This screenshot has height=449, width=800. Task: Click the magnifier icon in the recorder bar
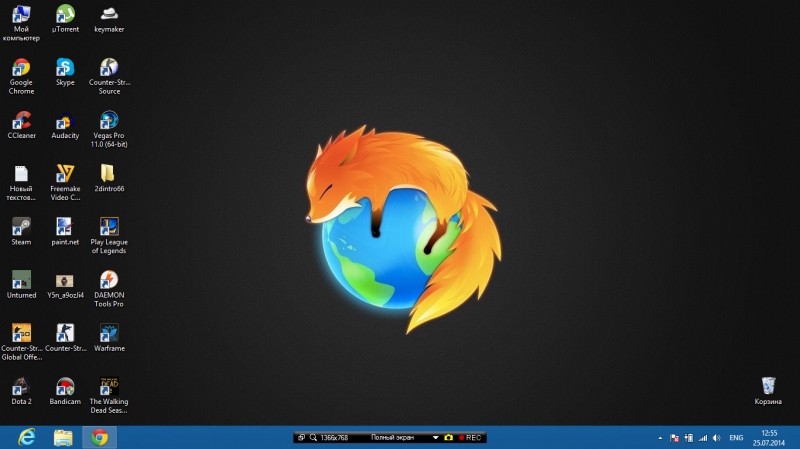click(x=313, y=438)
